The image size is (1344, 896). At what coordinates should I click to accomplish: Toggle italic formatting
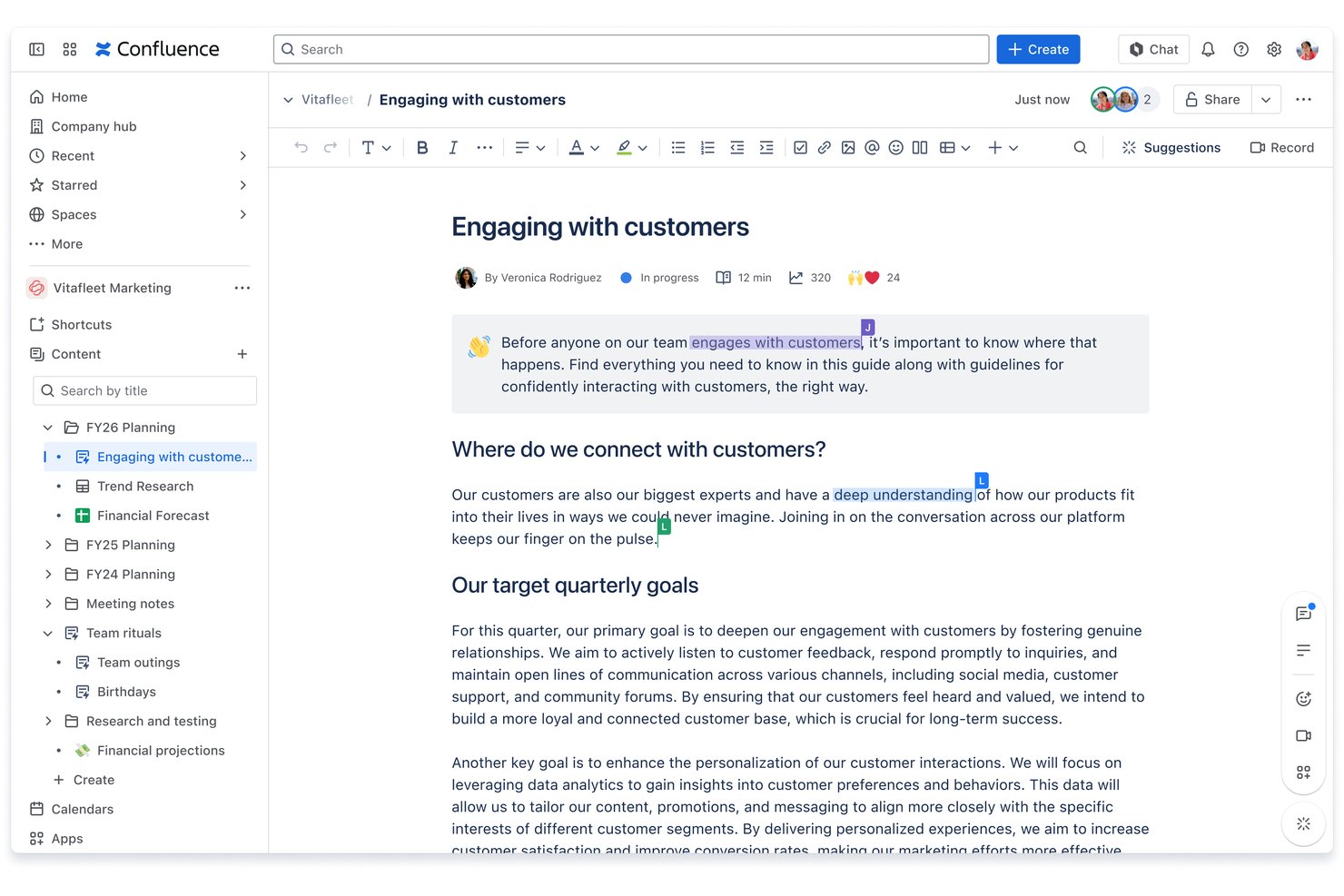[x=453, y=147]
